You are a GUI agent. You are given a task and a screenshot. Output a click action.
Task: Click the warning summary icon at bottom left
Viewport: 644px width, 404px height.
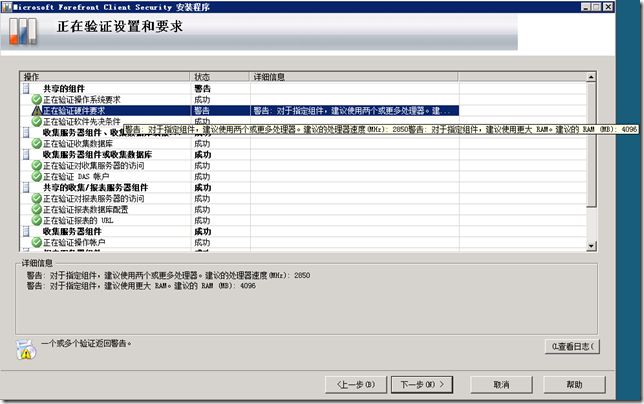26,349
